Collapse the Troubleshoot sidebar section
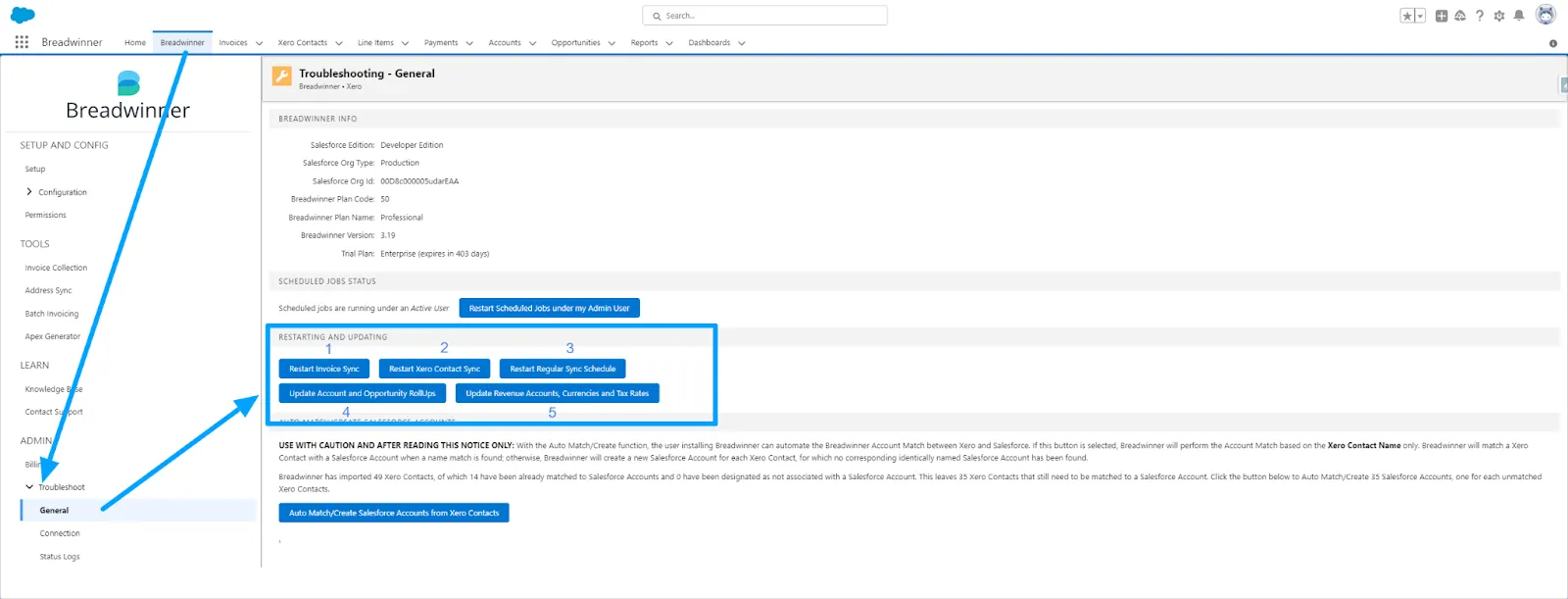Screen dimensions: 1568x599 (x=29, y=487)
